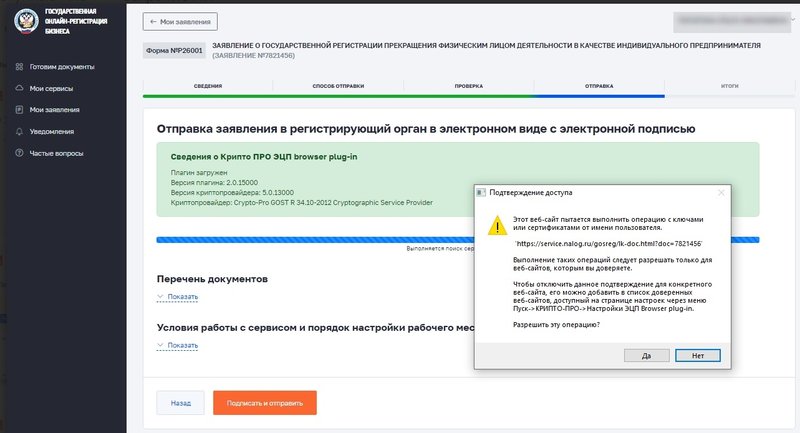Go back via the Мои заявления button
The height and width of the screenshot is (433, 800).
pos(180,21)
